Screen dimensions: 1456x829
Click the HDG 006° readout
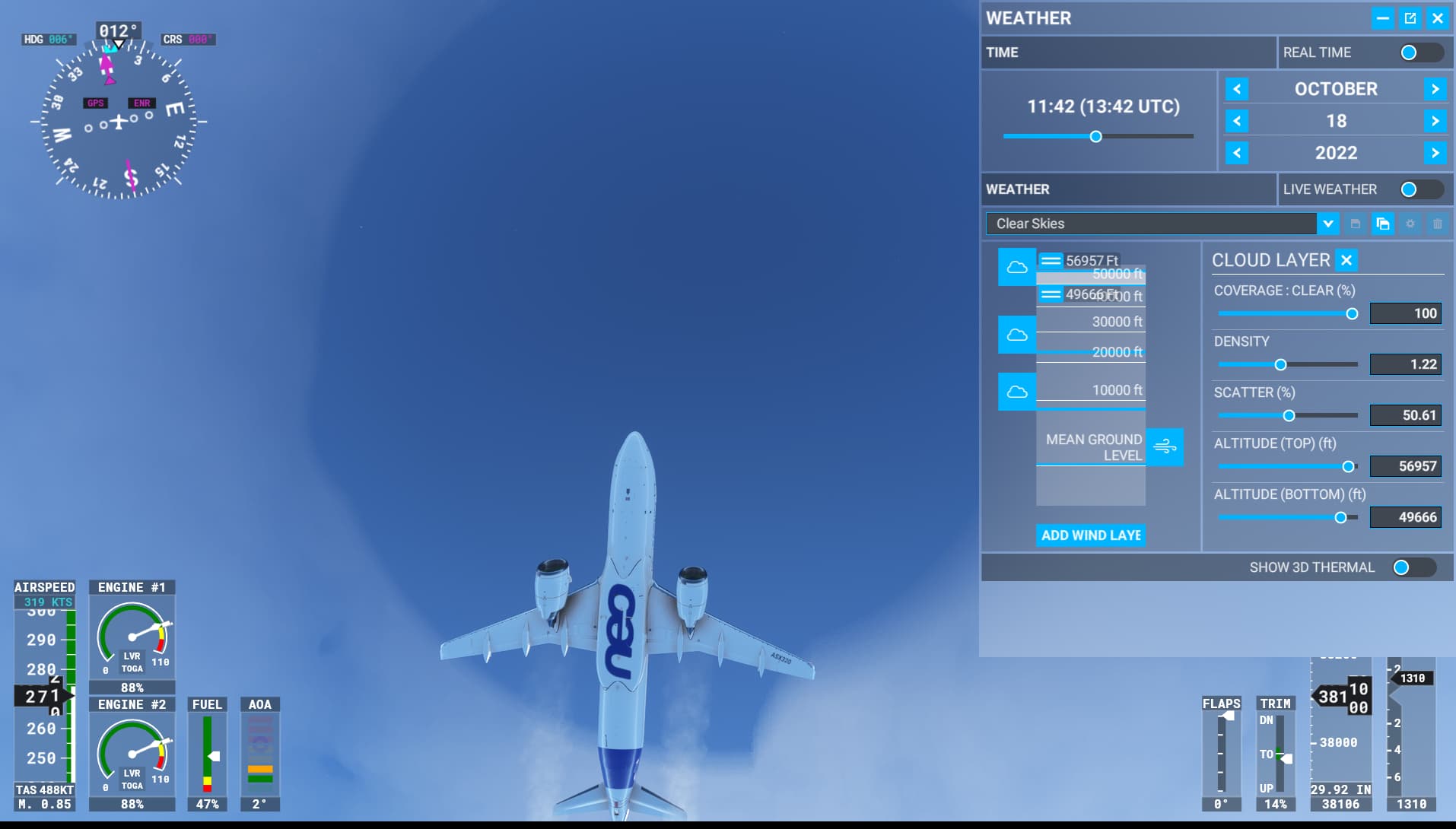click(49, 40)
